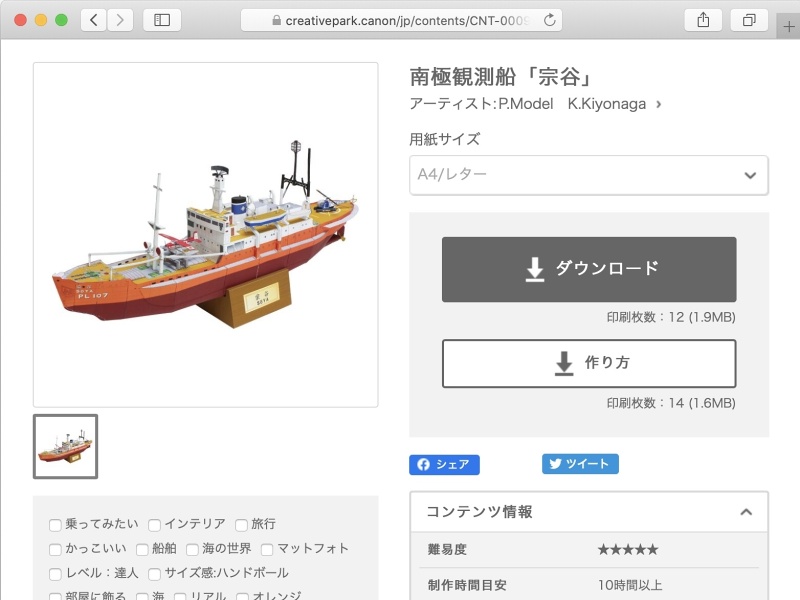This screenshot has height=600, width=800.
Task: Click the Twitter bird icon on ツイート button
Action: tap(555, 463)
